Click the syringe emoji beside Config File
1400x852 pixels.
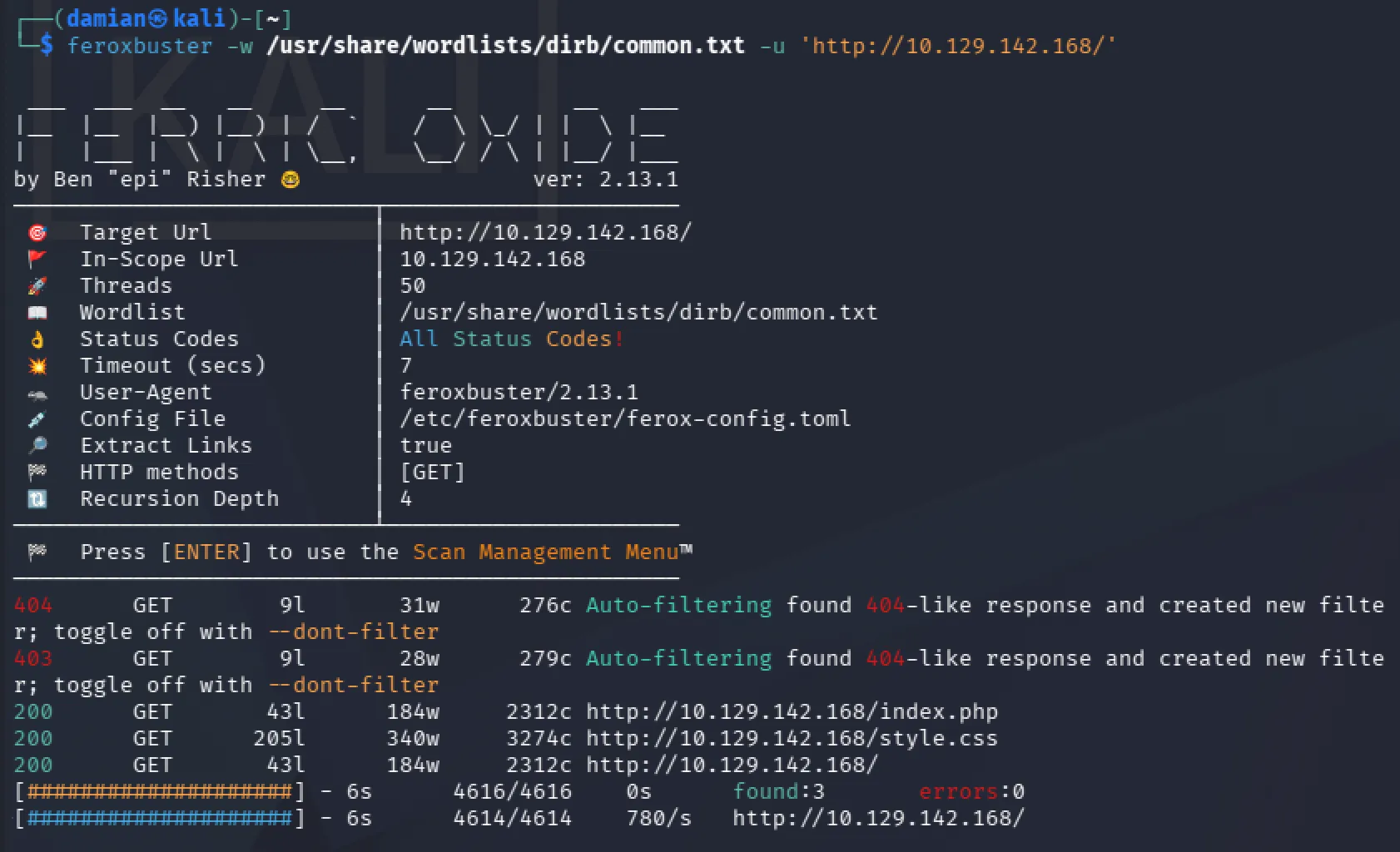click(37, 419)
